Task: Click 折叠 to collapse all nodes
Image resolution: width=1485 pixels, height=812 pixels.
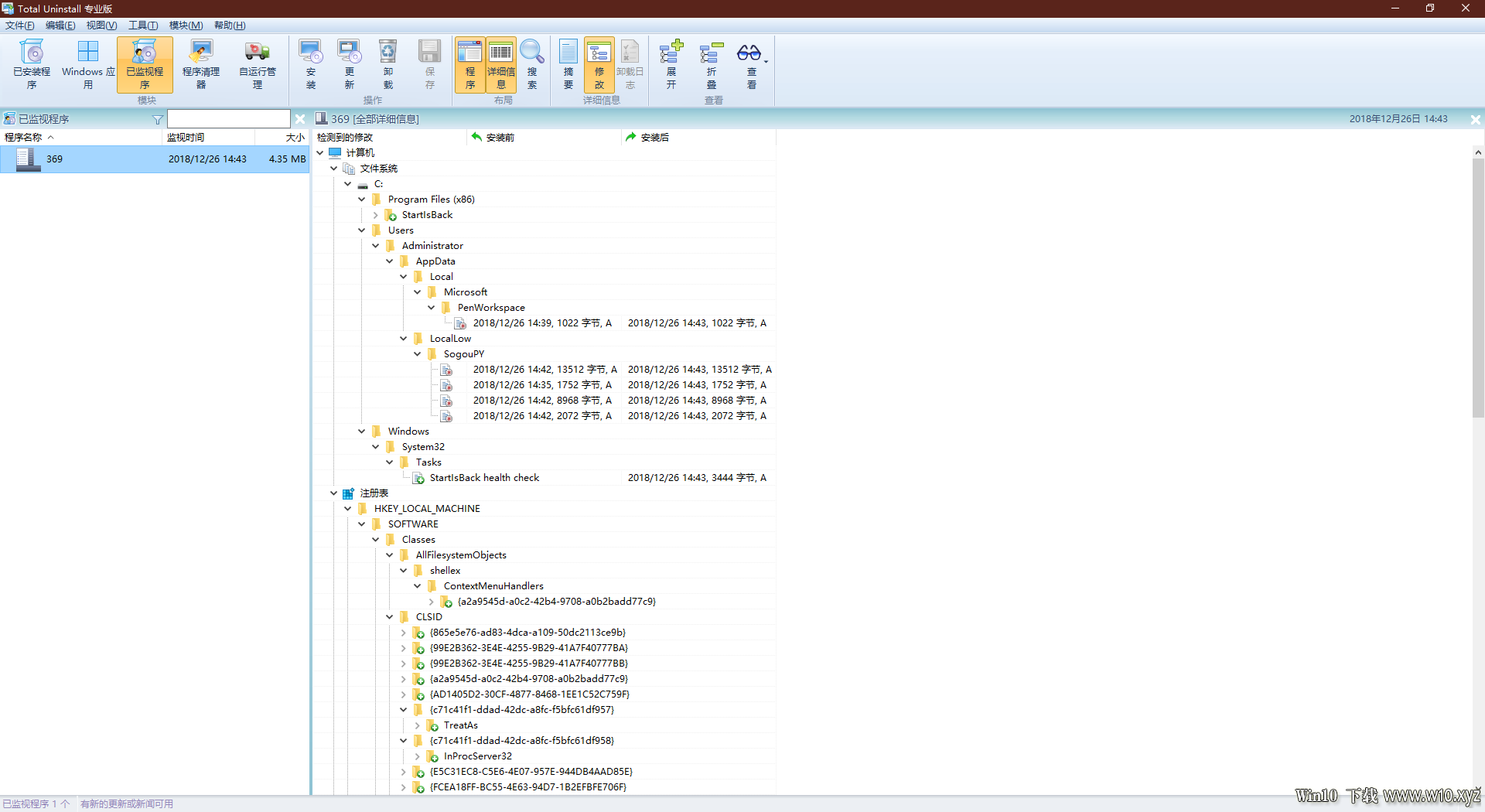Action: (x=712, y=65)
